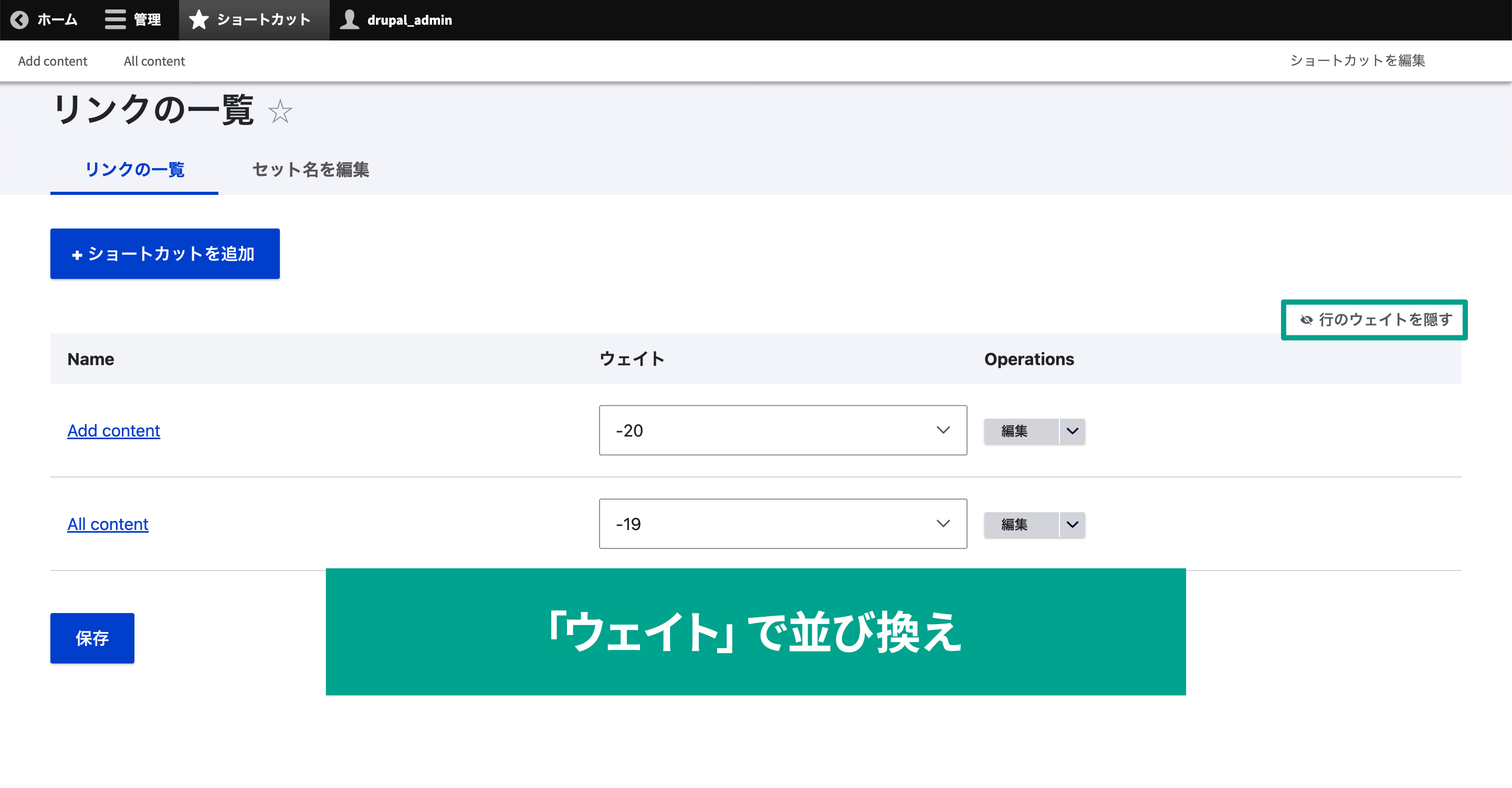Image resolution: width=1512 pixels, height=788 pixels.
Task: Click 編集 button for All content row
Action: tap(1021, 524)
